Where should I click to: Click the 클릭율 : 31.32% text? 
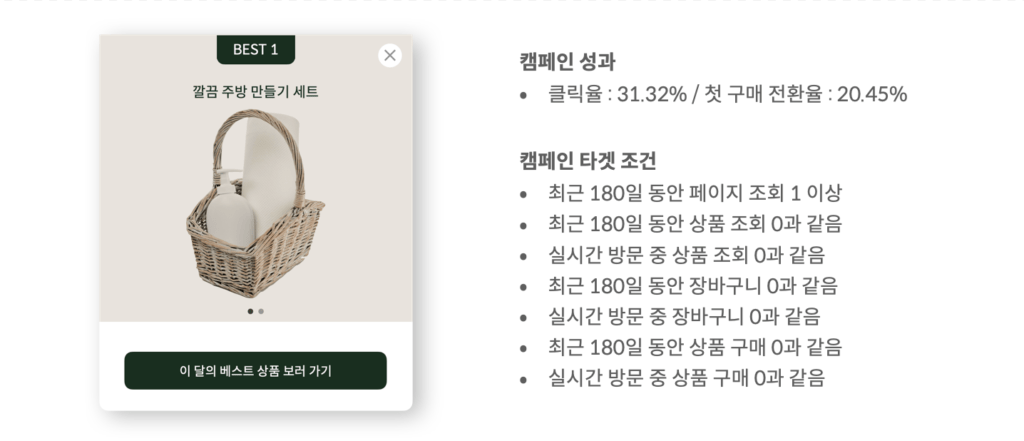(617, 95)
